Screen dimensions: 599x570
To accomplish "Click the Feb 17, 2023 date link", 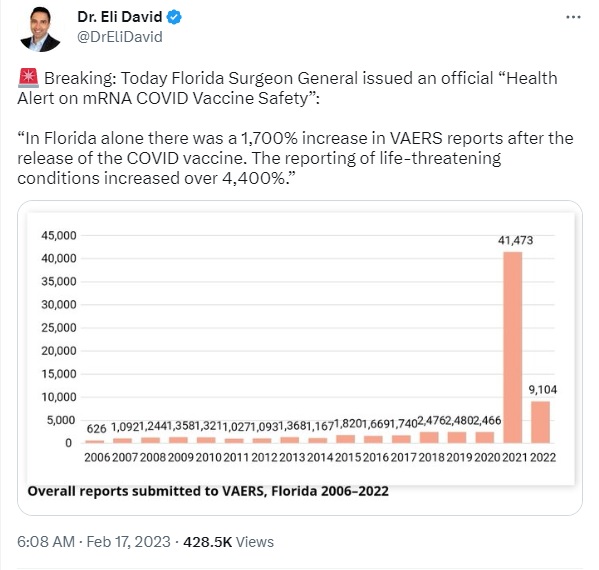I will (x=128, y=542).
